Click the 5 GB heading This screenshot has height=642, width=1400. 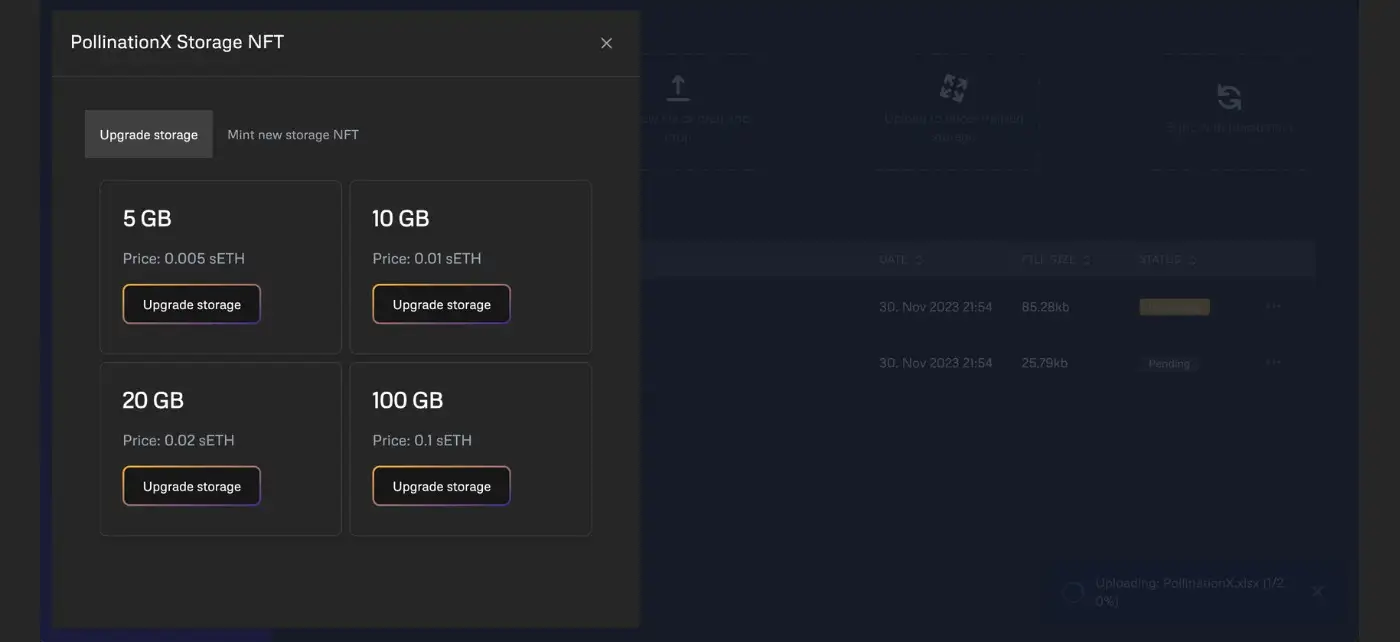147,218
